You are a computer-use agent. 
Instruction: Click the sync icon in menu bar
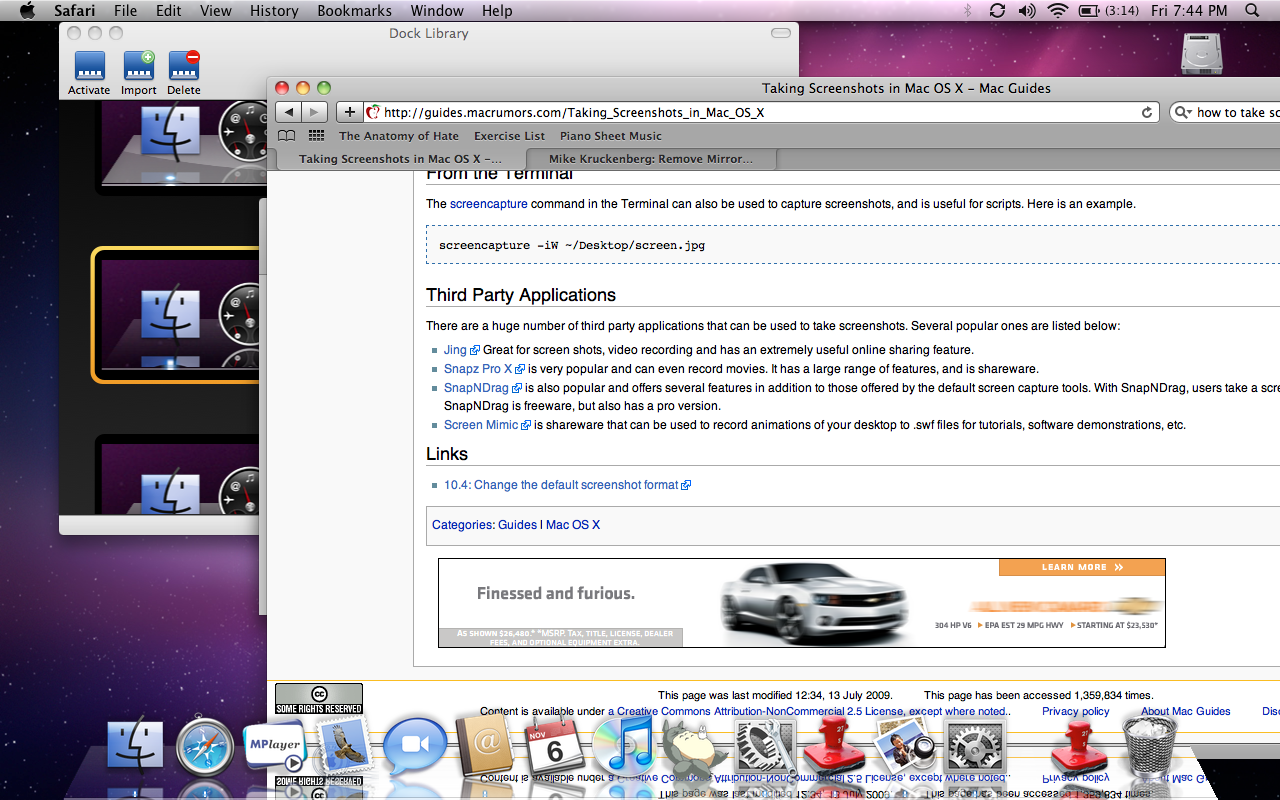click(x=997, y=11)
